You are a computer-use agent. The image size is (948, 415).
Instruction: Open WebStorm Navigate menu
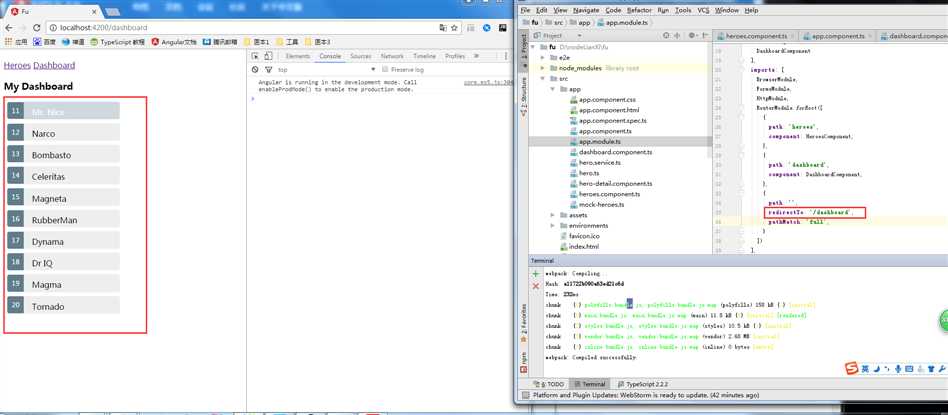586,10
